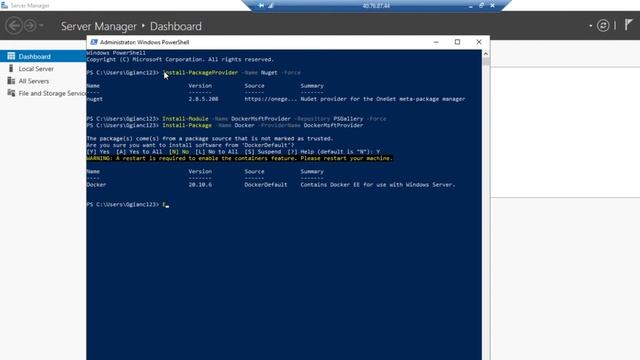
Task: Click the 'Dashboard' breadcrumb in header
Action: [x=176, y=26]
